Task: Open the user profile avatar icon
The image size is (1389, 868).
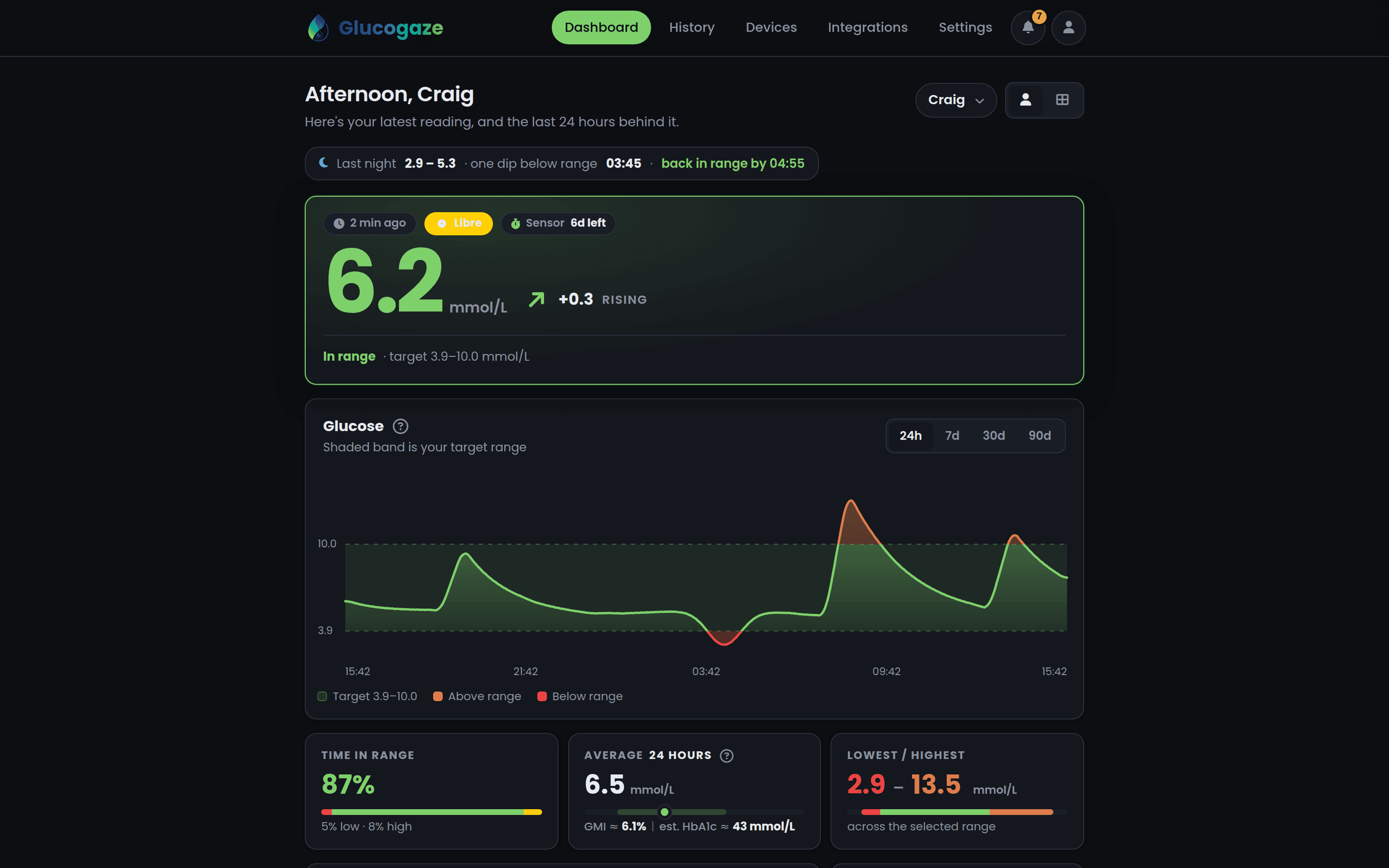Action: tap(1068, 27)
